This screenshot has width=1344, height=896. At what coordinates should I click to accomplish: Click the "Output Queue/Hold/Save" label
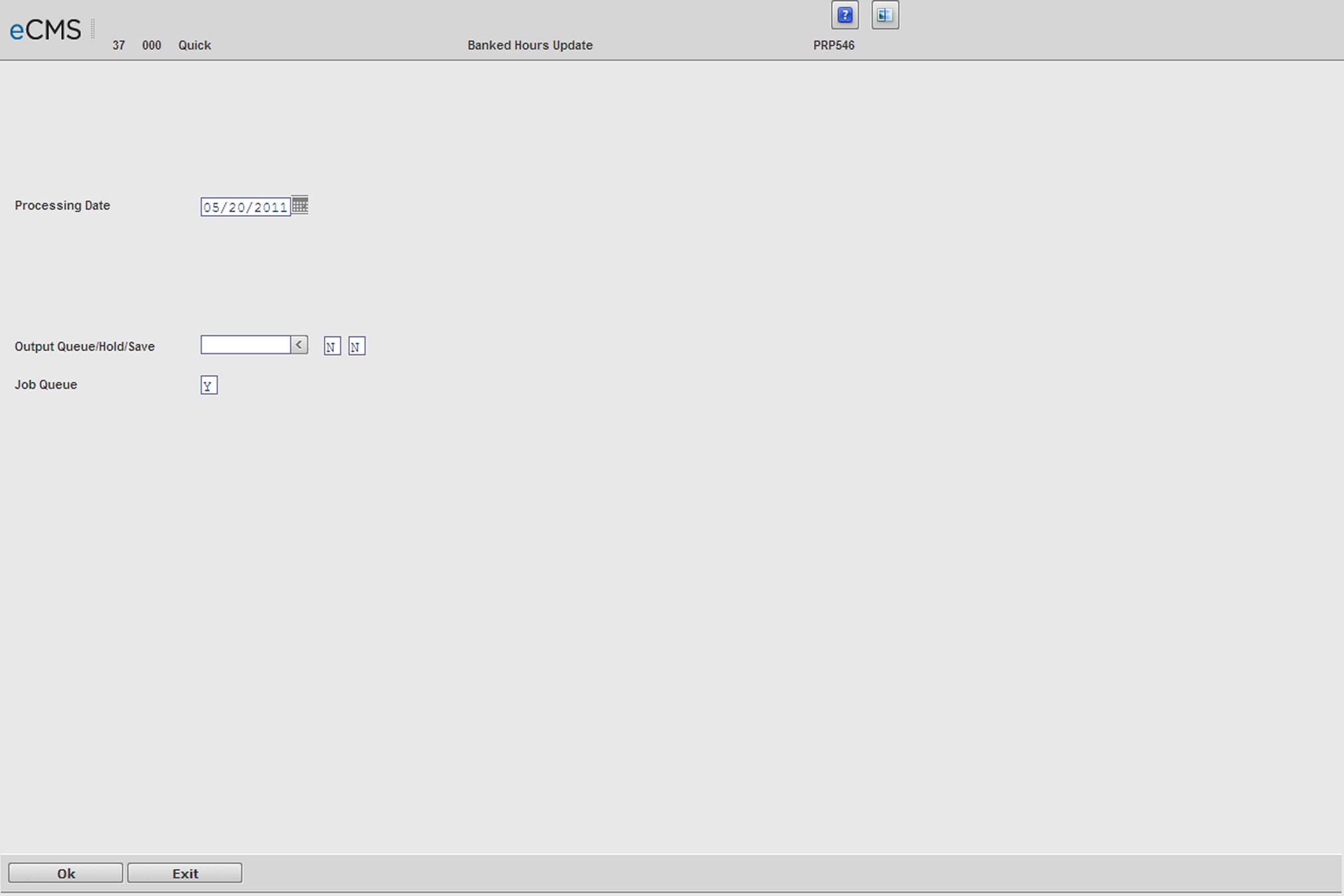click(85, 346)
